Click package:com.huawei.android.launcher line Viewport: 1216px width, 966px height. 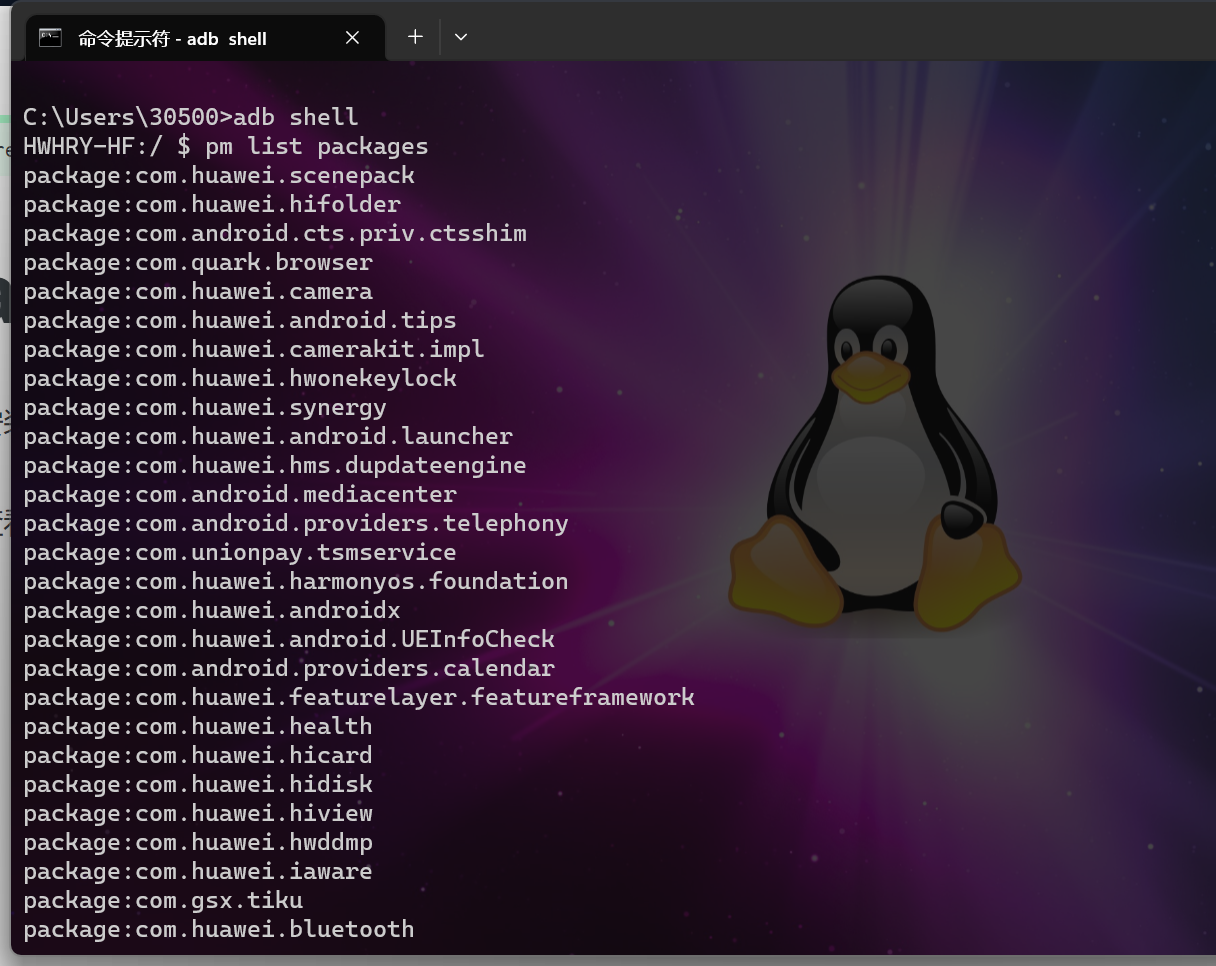pyautogui.click(x=268, y=436)
